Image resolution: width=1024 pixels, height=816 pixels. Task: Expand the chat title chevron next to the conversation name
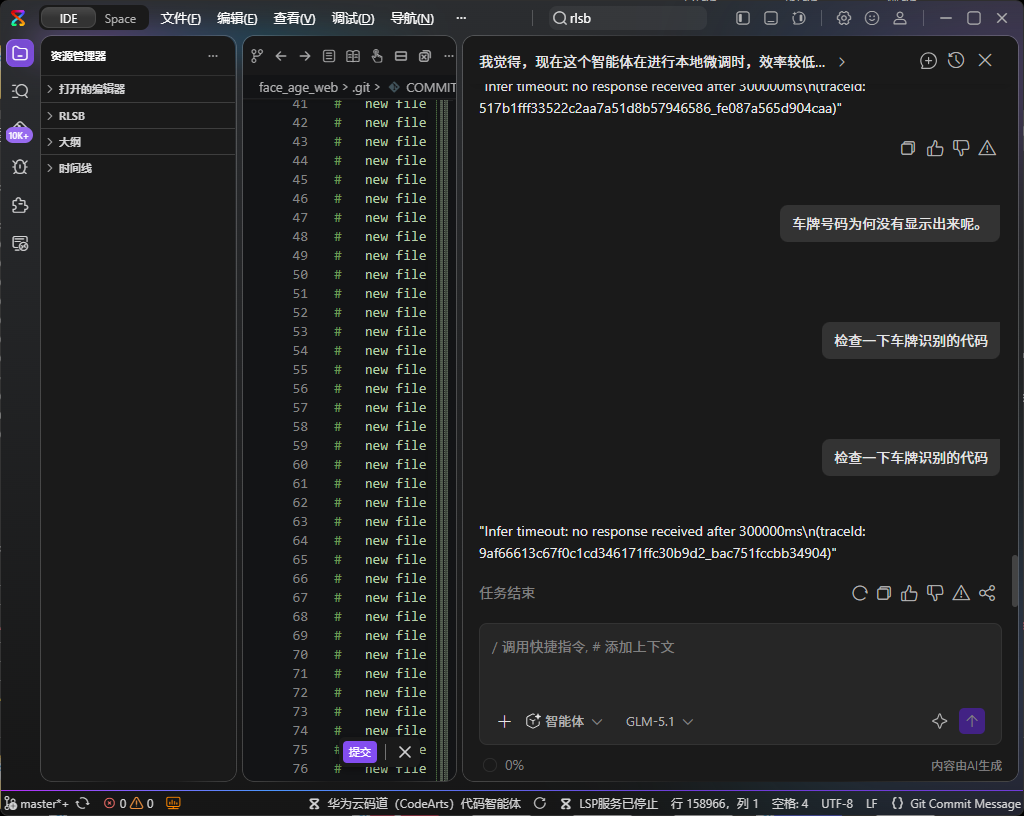(x=842, y=62)
